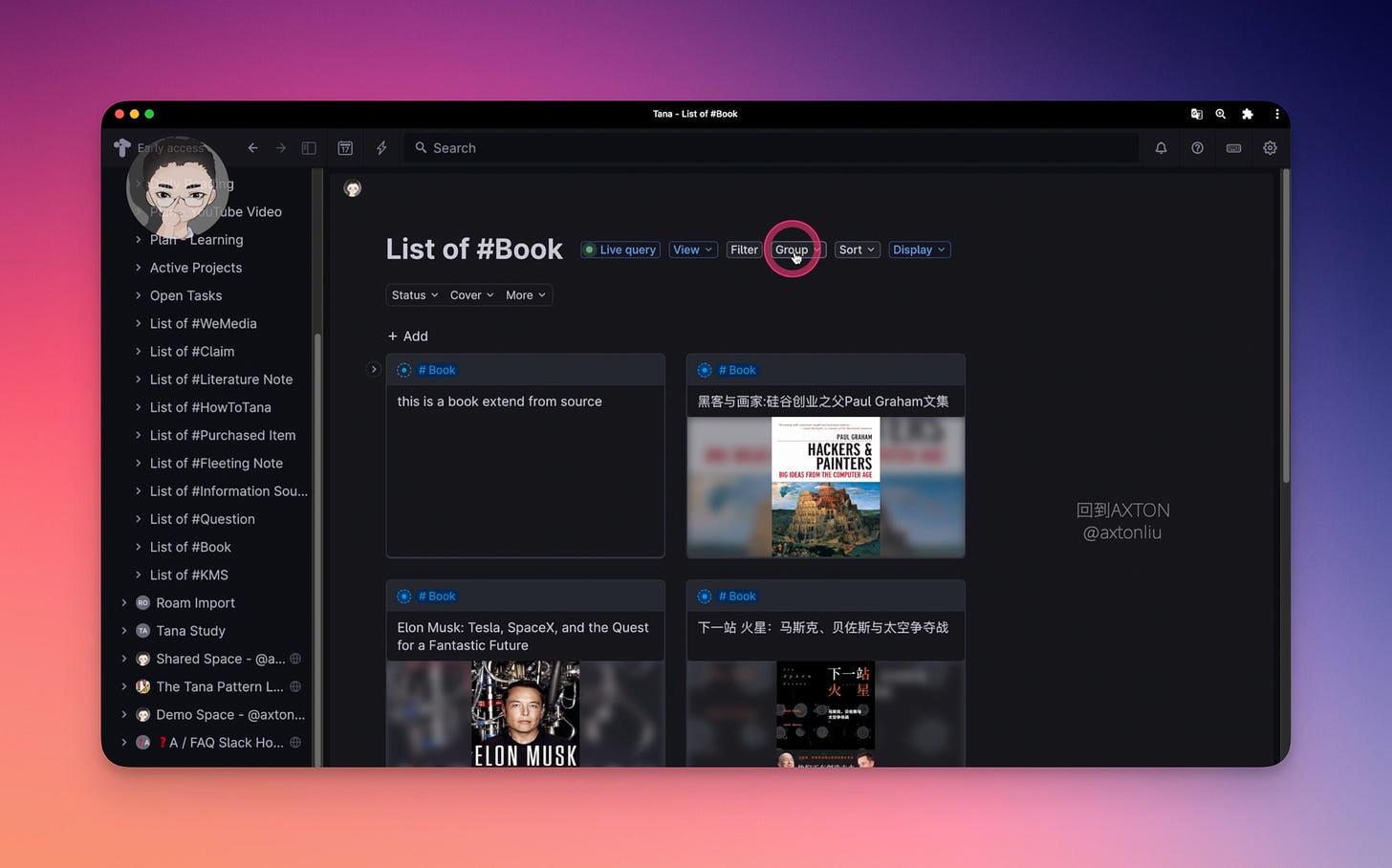Screen dimensions: 1392x868
Task: Open List of #Question in sidebar
Action: pyautogui.click(x=203, y=519)
